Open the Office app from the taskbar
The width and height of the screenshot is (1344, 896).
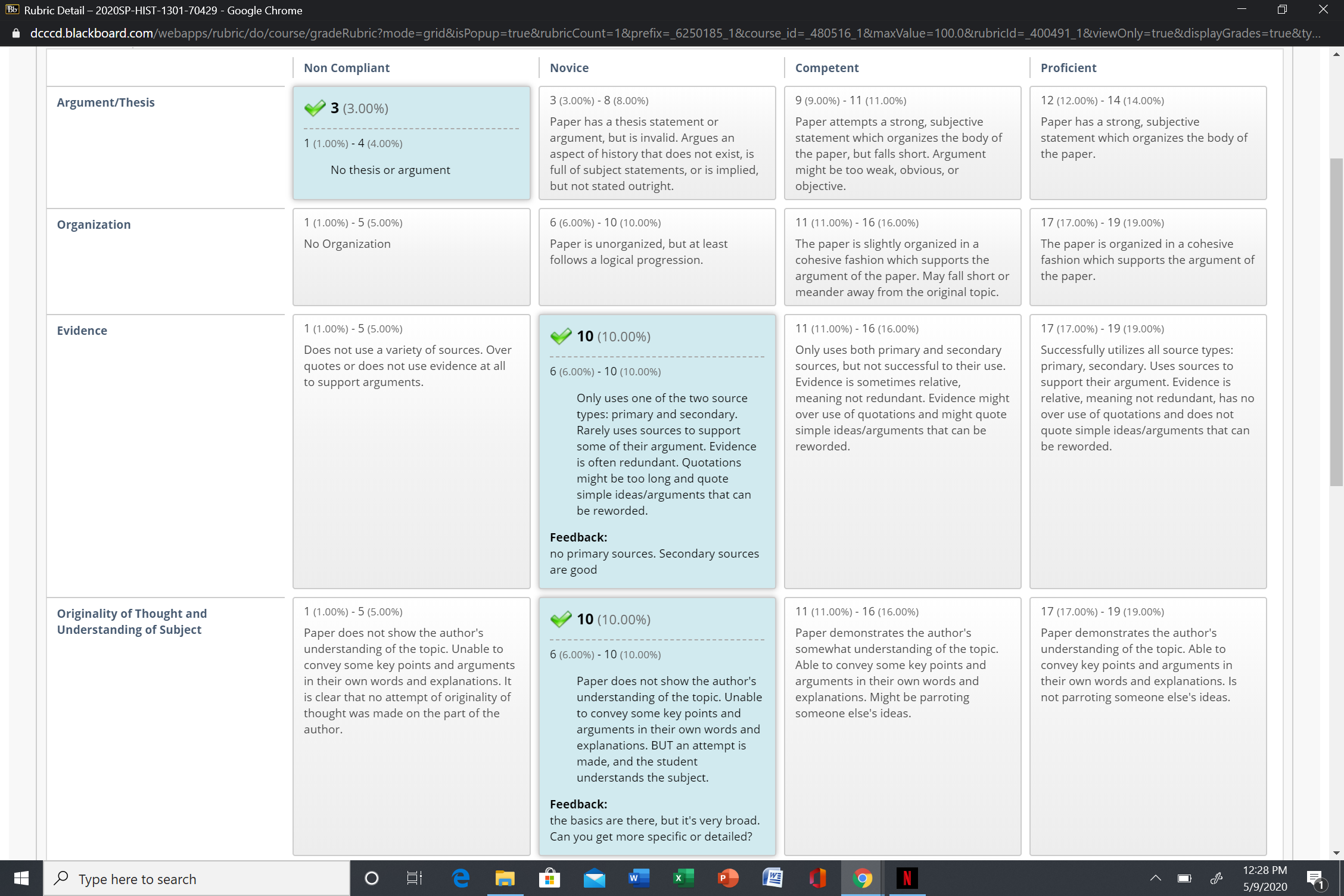click(817, 878)
